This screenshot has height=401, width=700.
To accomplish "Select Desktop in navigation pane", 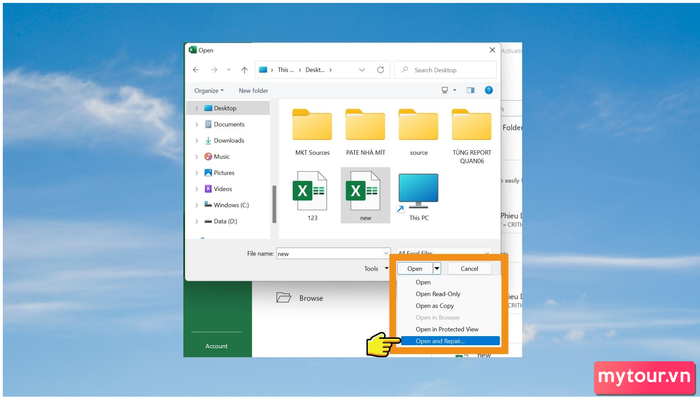I will [x=225, y=108].
